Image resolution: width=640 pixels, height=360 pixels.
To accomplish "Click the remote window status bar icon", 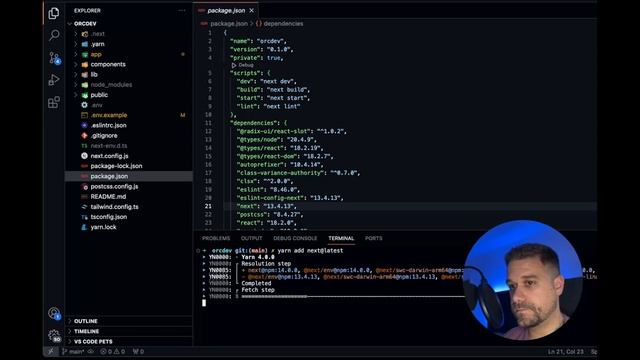I will point(51,351).
